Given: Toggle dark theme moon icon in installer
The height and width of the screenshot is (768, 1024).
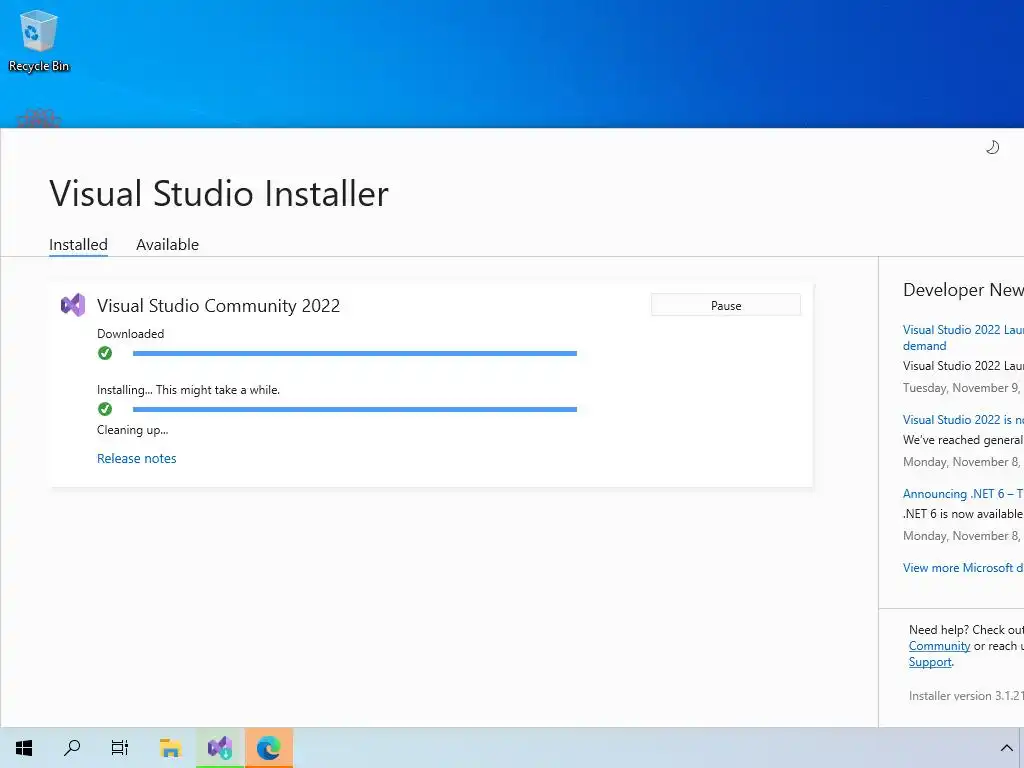Looking at the screenshot, I should (992, 147).
